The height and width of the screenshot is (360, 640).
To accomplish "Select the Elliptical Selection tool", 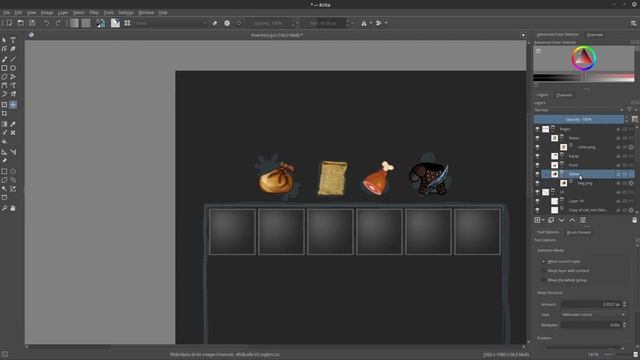I will pos(13,171).
